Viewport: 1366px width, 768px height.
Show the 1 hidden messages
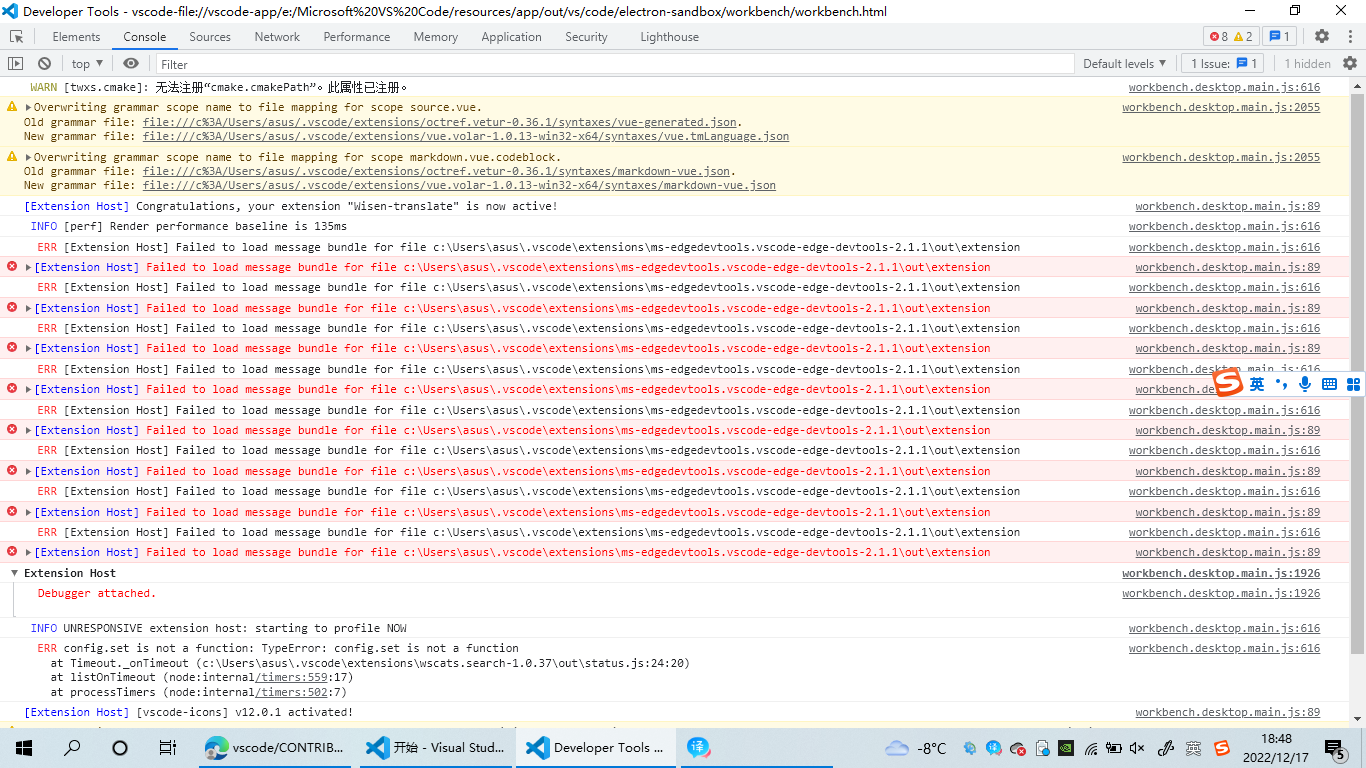click(1307, 63)
